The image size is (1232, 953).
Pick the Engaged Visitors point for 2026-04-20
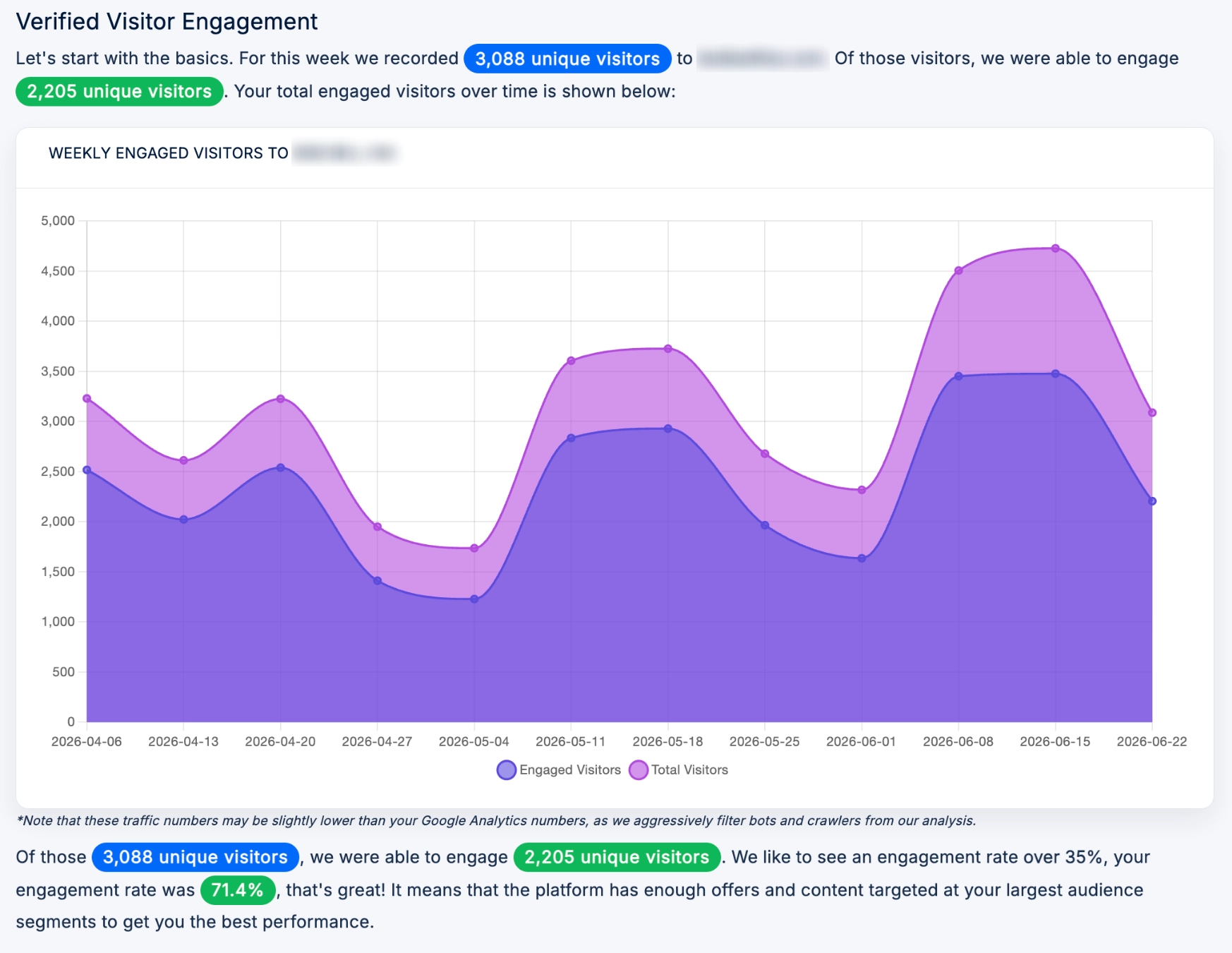[x=281, y=467]
